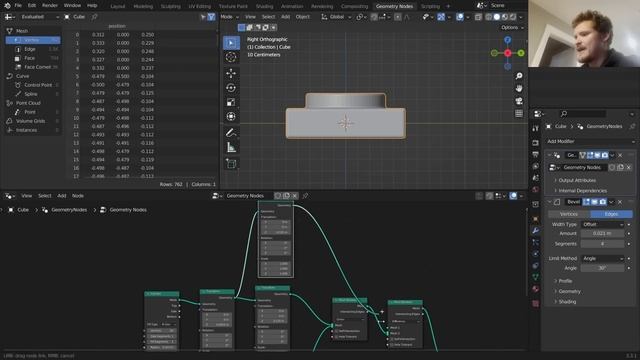
Task: Click the zoom magnifier icon in viewport
Action: pyautogui.click(x=519, y=76)
